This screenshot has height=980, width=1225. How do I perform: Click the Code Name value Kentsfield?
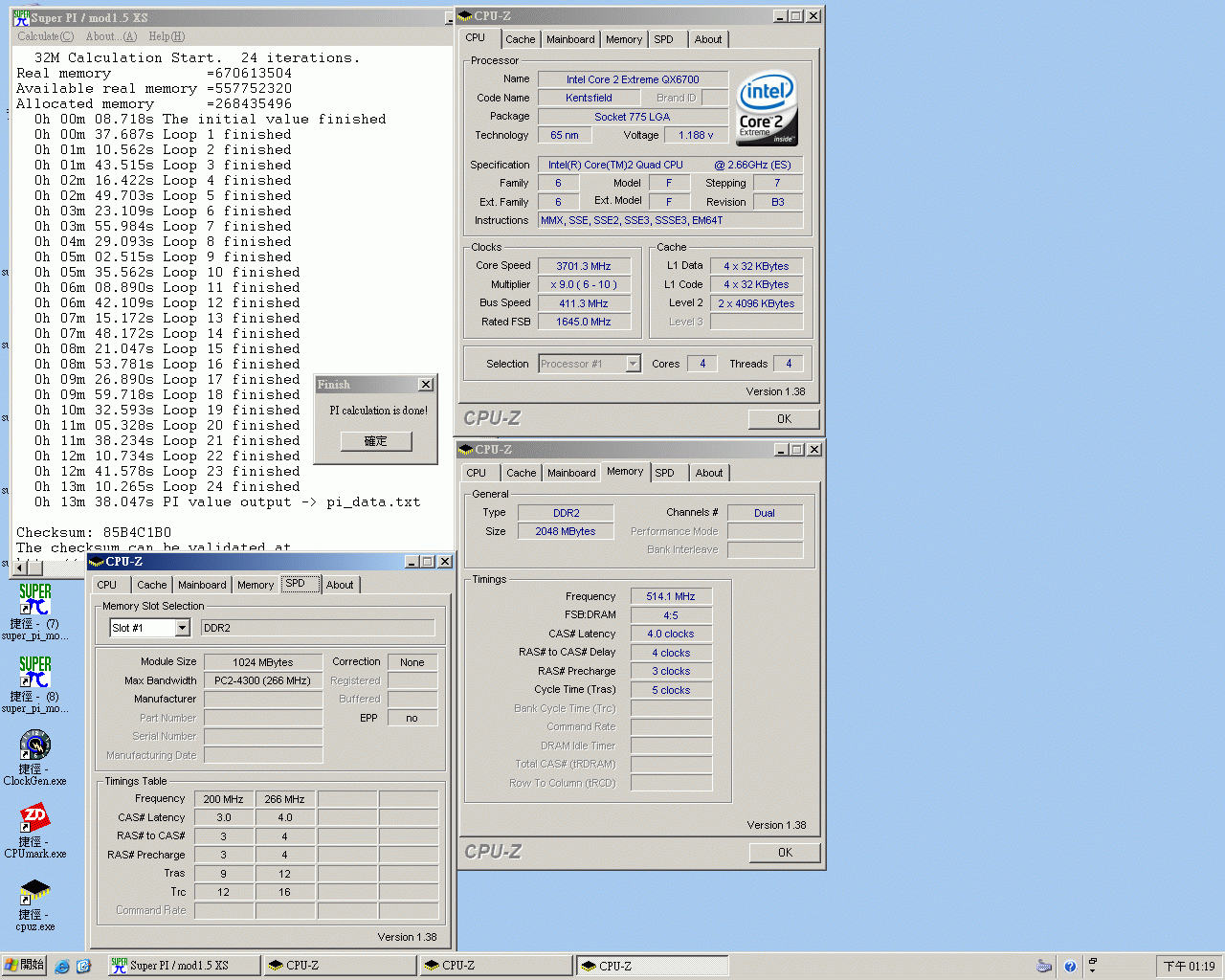[589, 98]
